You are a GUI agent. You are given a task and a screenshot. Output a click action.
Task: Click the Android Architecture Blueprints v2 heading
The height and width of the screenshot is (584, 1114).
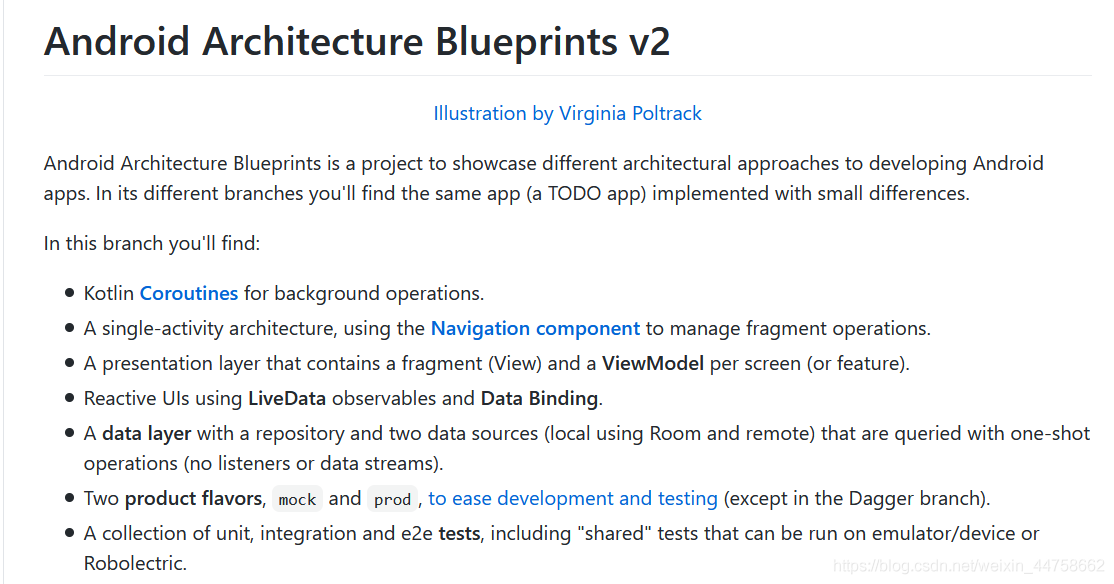coord(357,41)
